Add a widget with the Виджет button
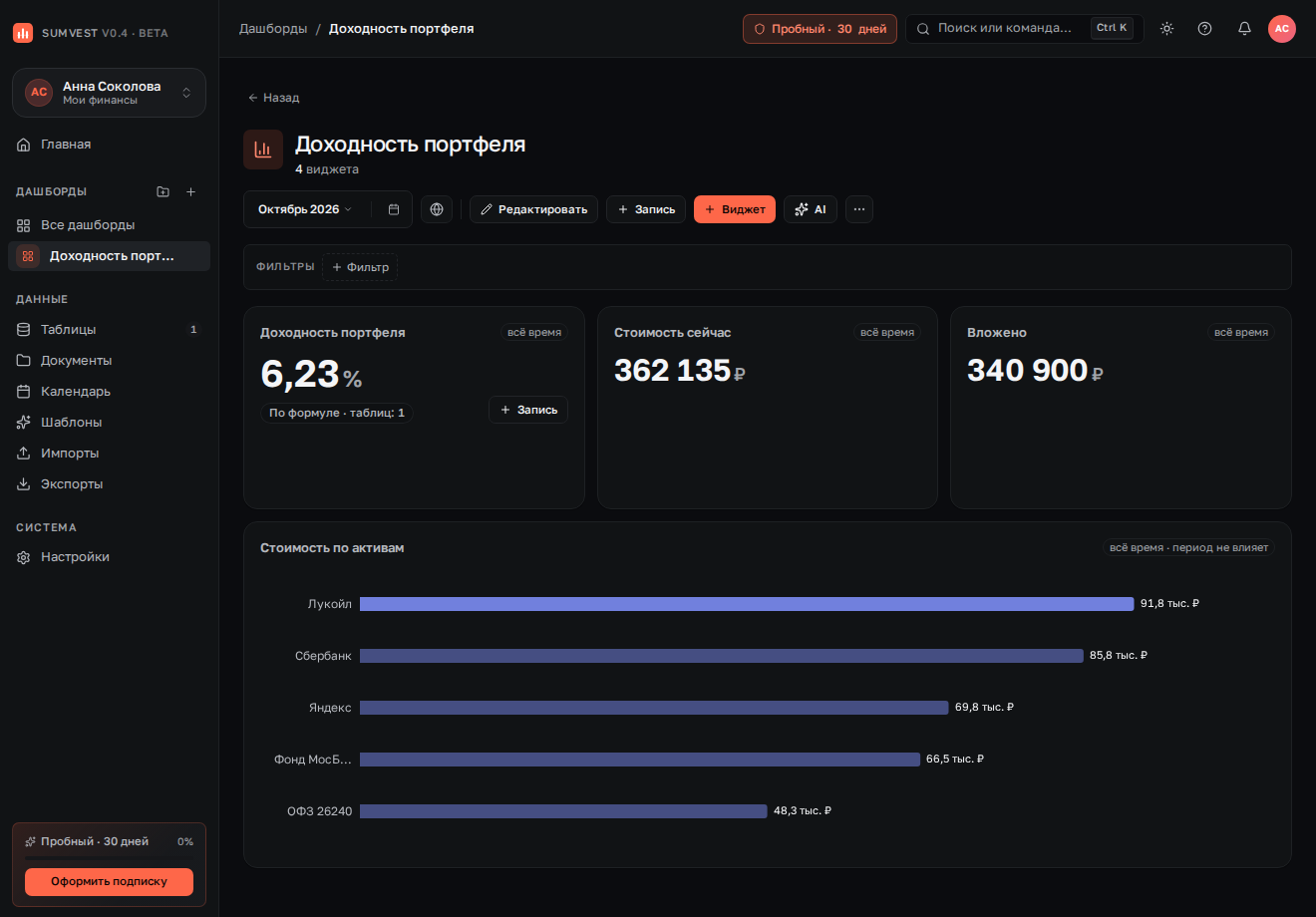This screenshot has width=1316, height=917. click(735, 209)
